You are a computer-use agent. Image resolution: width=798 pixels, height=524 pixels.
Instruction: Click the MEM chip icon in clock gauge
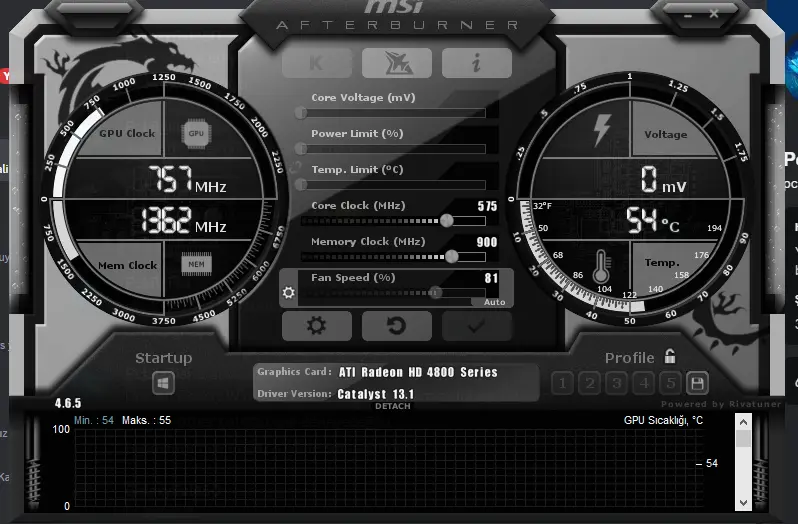coord(196,264)
